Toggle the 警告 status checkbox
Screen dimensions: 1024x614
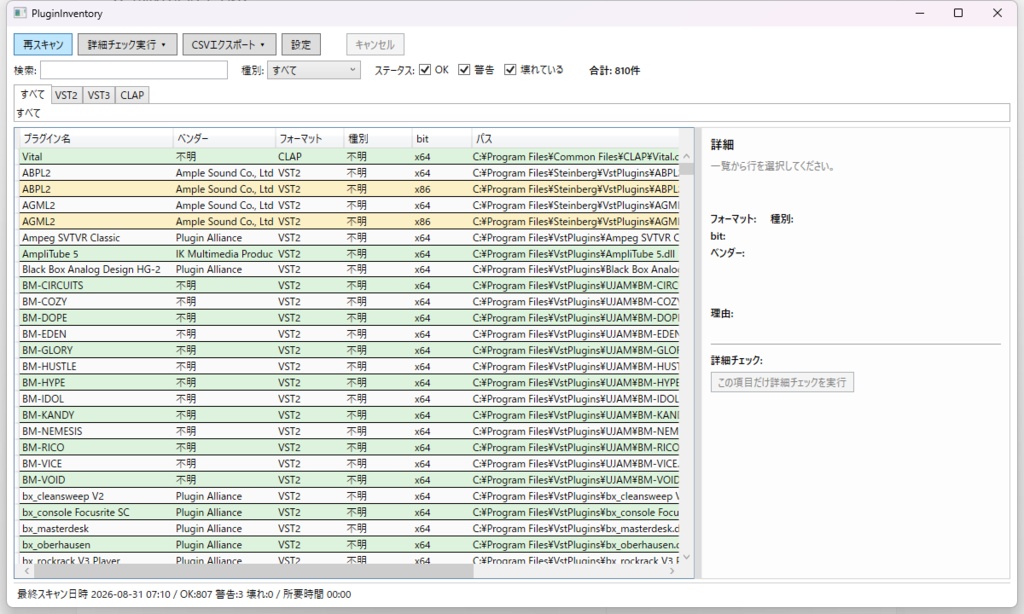(x=464, y=70)
